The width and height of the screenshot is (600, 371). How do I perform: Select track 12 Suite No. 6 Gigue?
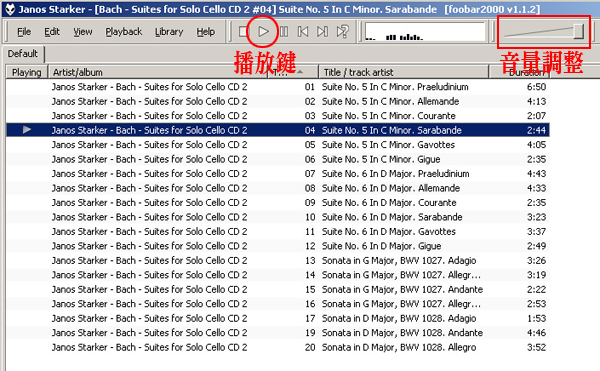pos(277,246)
